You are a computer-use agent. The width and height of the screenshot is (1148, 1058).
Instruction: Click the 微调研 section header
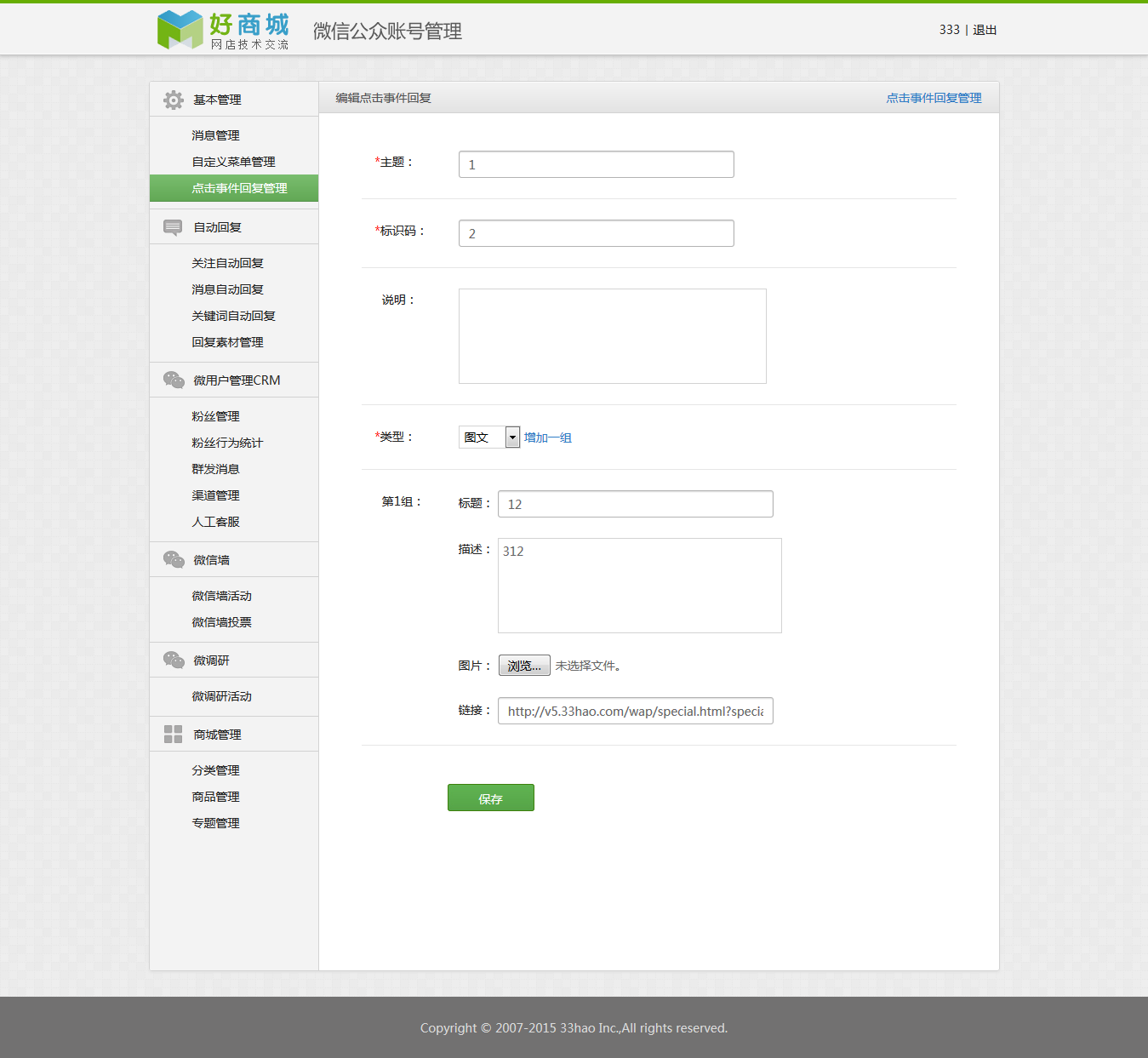234,661
